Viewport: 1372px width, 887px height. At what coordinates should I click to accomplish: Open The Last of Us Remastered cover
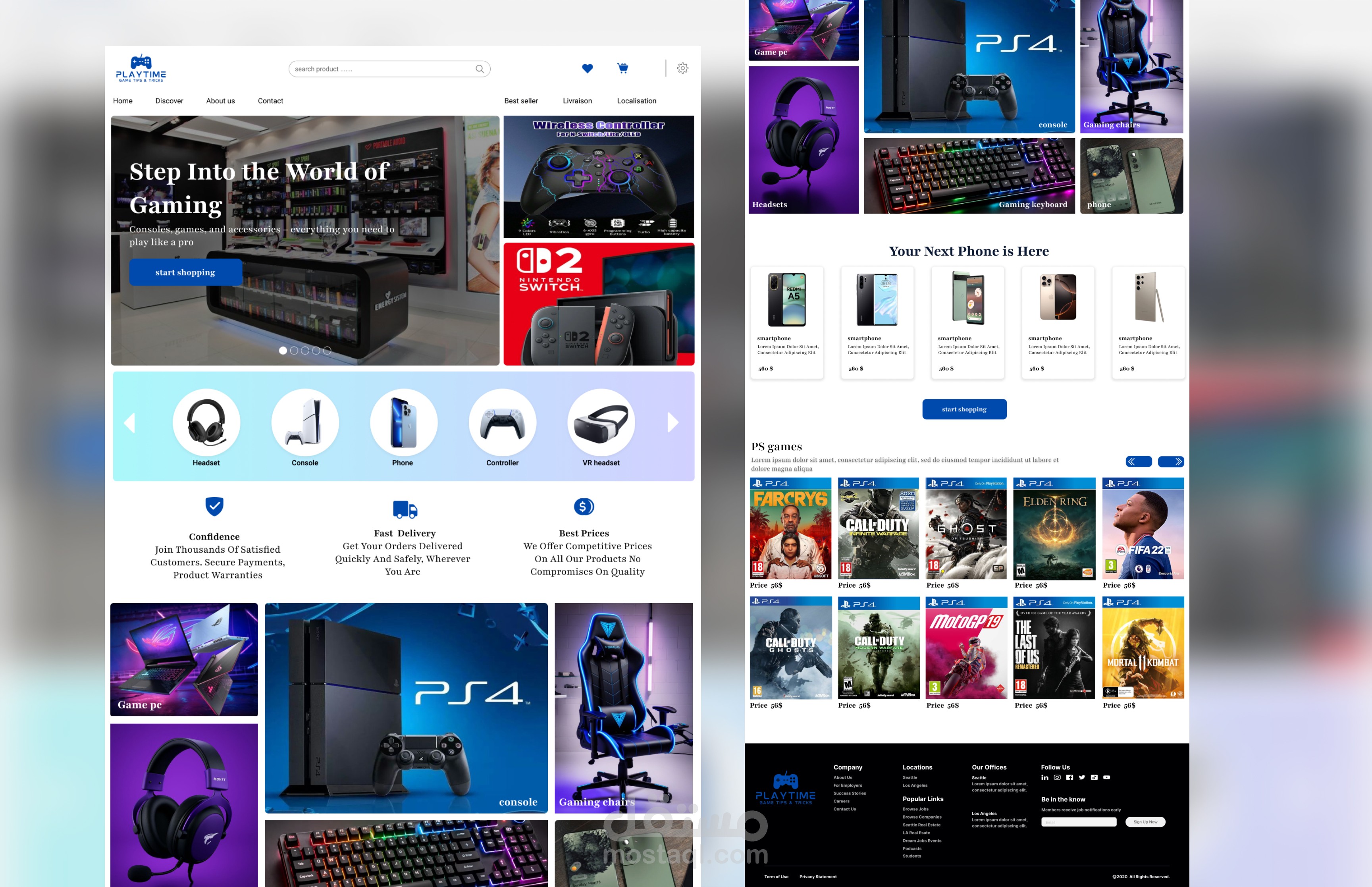point(1054,648)
